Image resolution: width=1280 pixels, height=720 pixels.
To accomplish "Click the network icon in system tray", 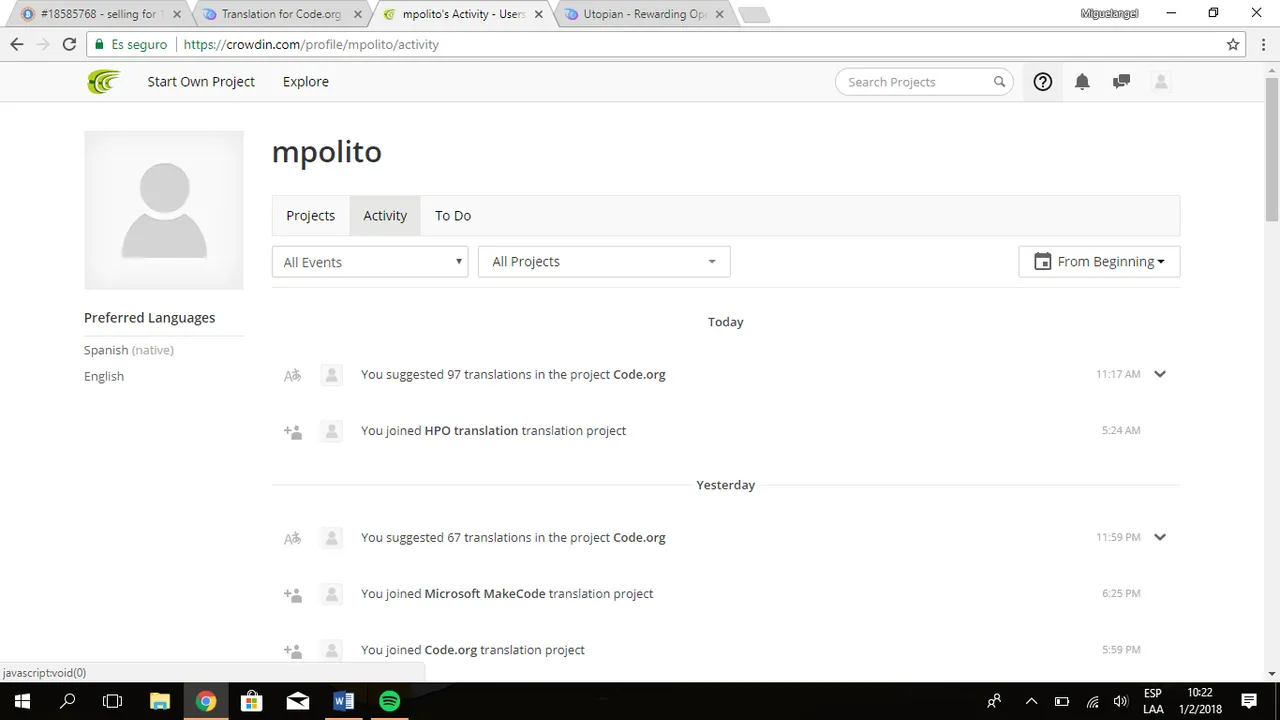I will (x=1092, y=701).
